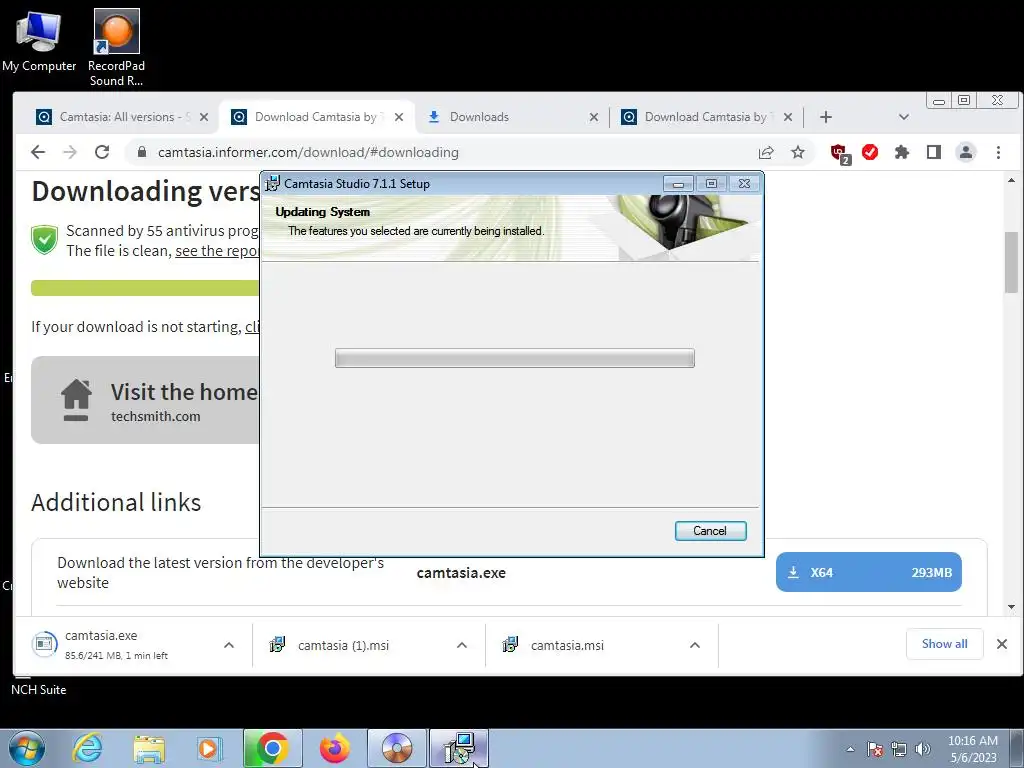Reload the camtasia.informer.com page
Viewport: 1024px width, 768px height.
tap(102, 152)
